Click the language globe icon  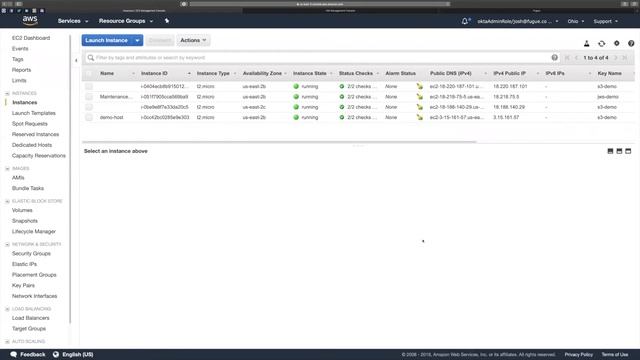pos(56,354)
